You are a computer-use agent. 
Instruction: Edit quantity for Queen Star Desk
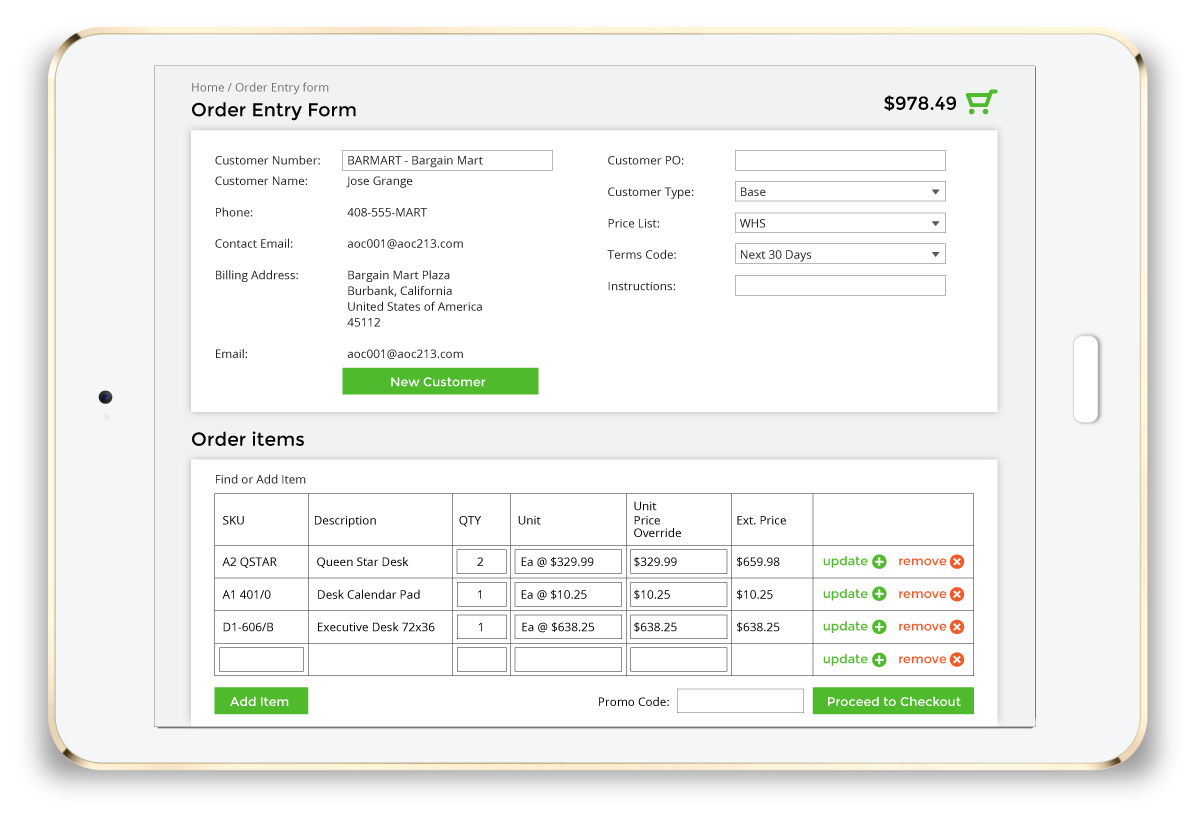pos(481,562)
